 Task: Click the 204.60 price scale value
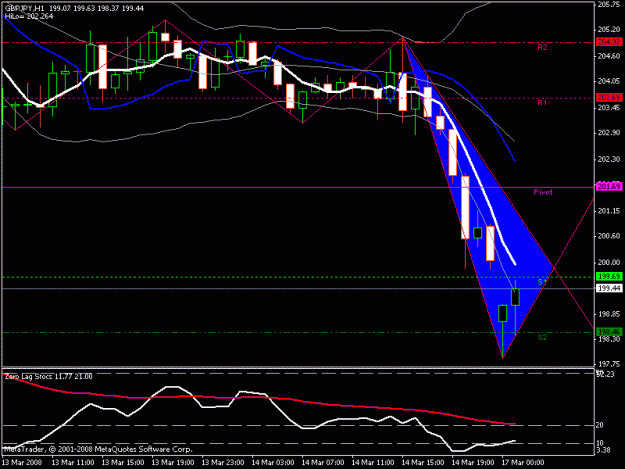[x=609, y=56]
